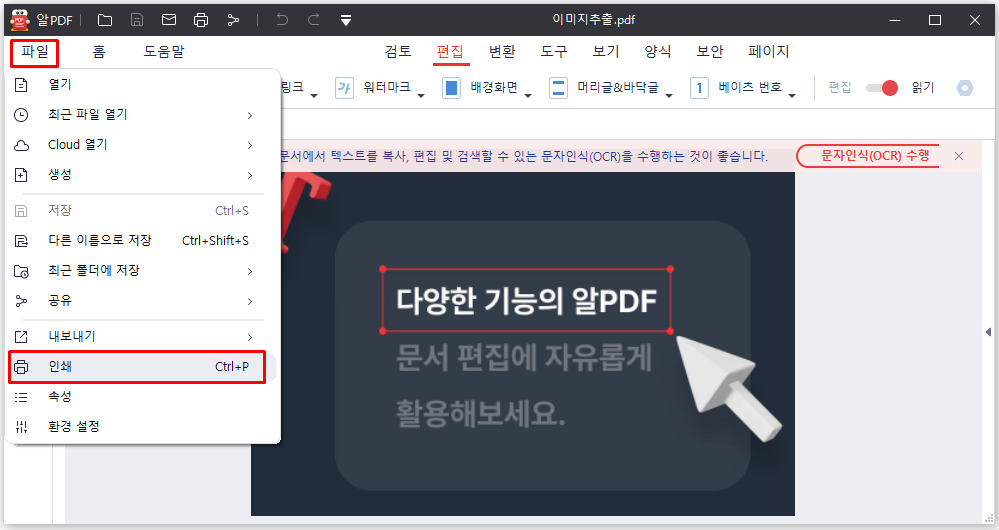The width and height of the screenshot is (999, 530).
Task: Select 속성 in the file menu
Action: [x=143, y=397]
